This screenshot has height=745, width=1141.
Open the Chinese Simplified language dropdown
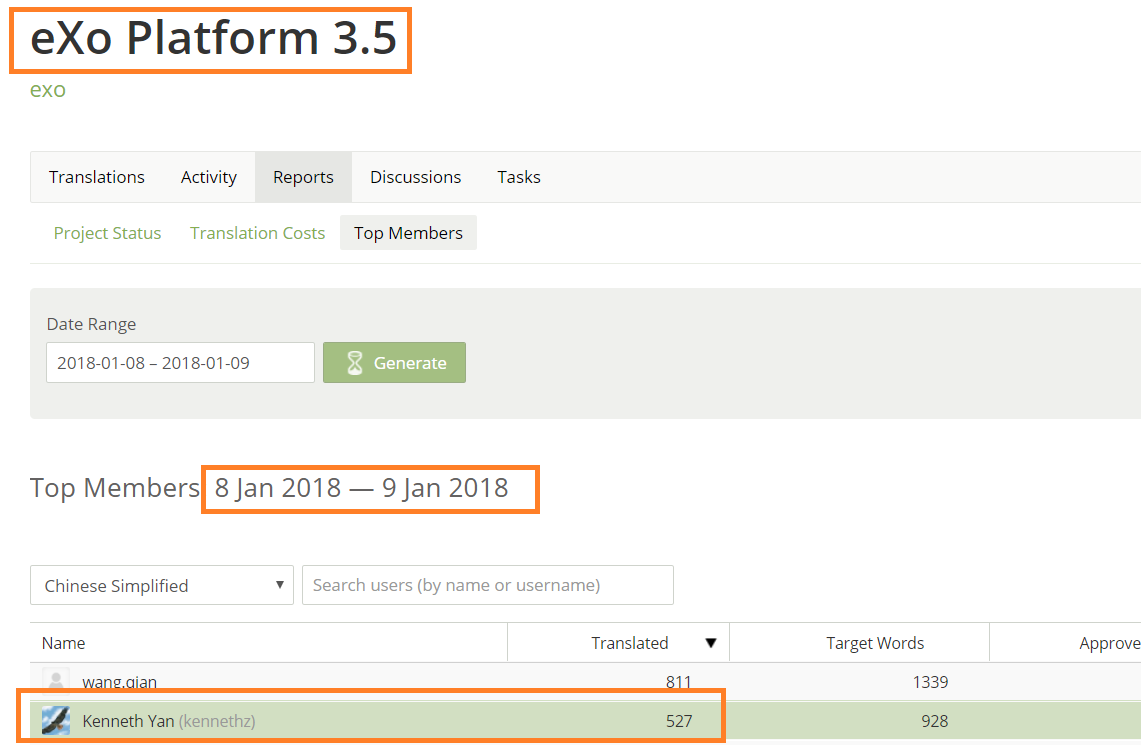point(162,585)
